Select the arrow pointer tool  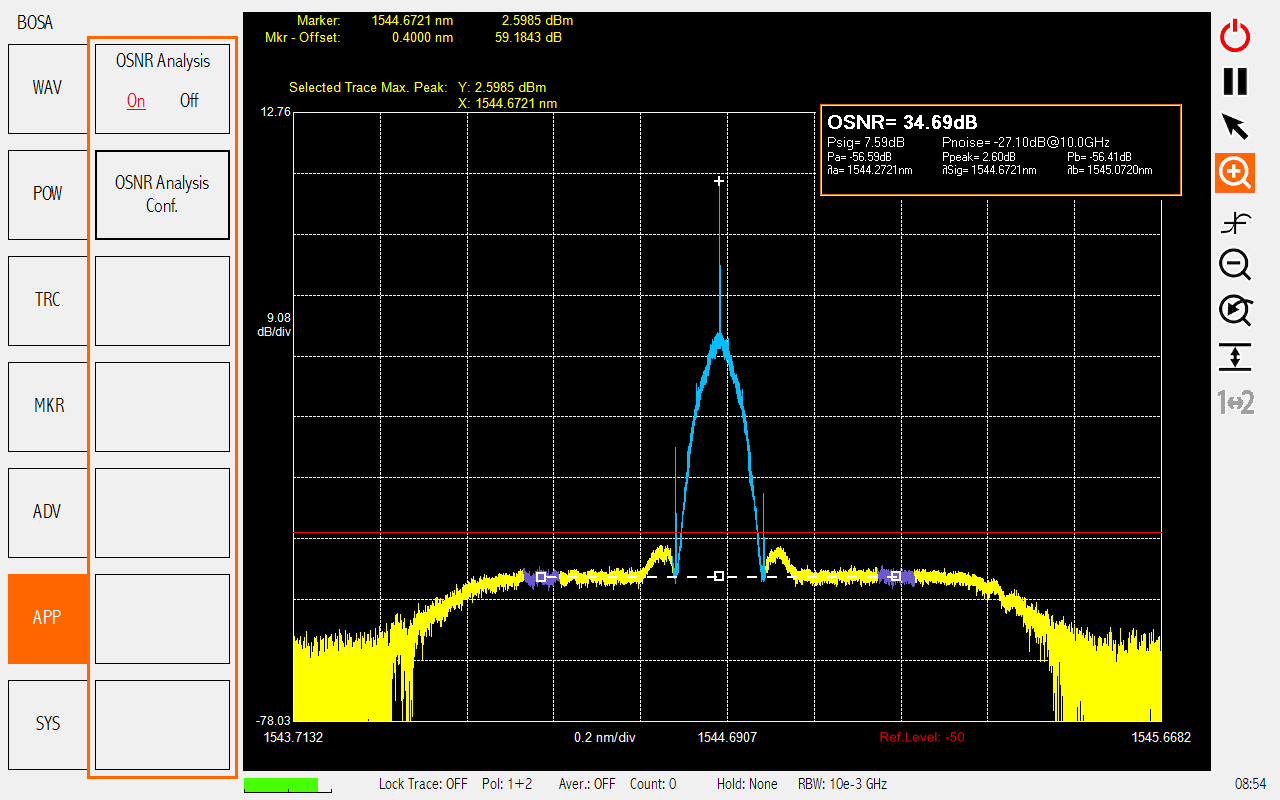tap(1235, 127)
